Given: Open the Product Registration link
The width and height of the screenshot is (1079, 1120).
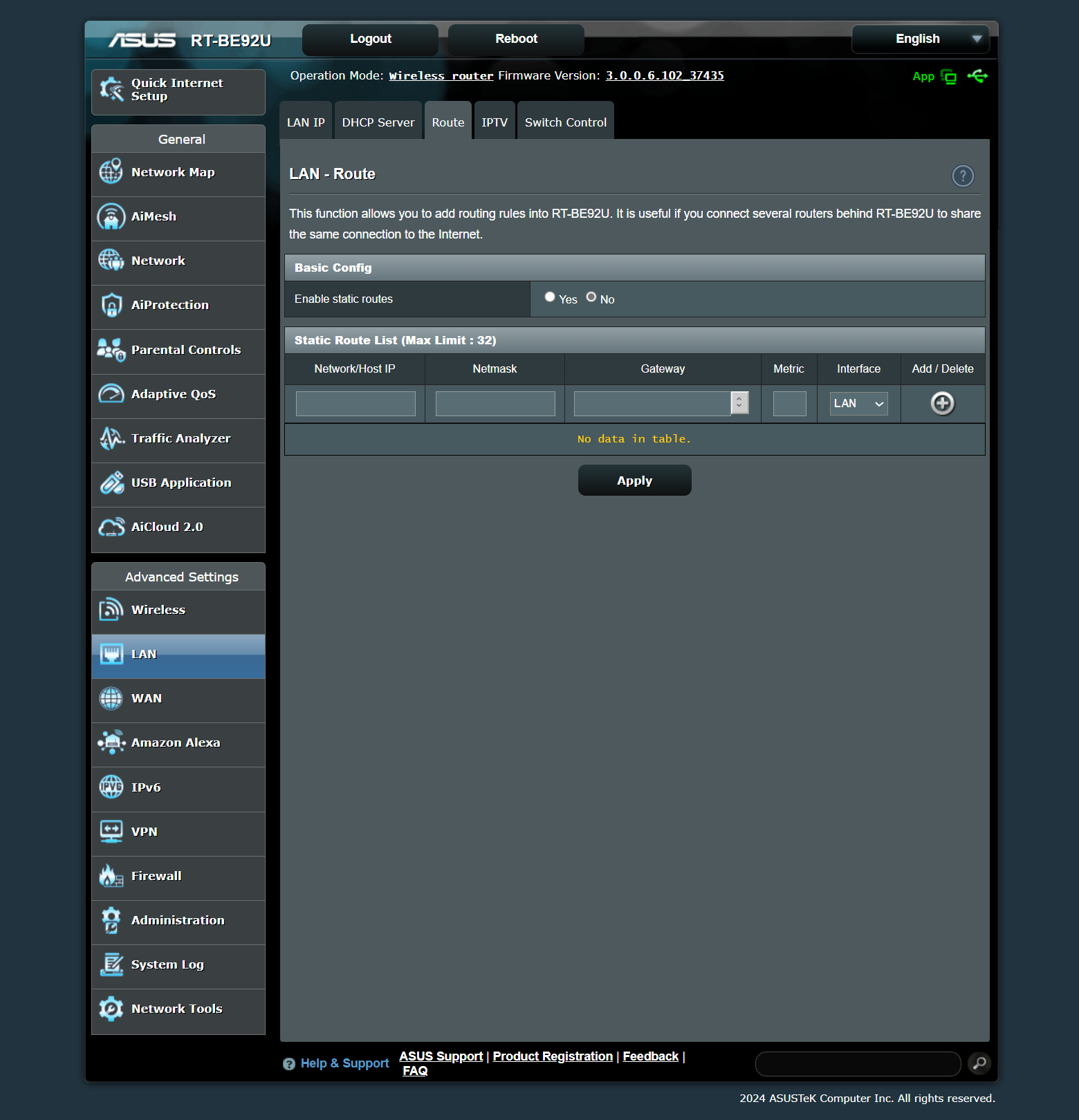Looking at the screenshot, I should tap(553, 1056).
